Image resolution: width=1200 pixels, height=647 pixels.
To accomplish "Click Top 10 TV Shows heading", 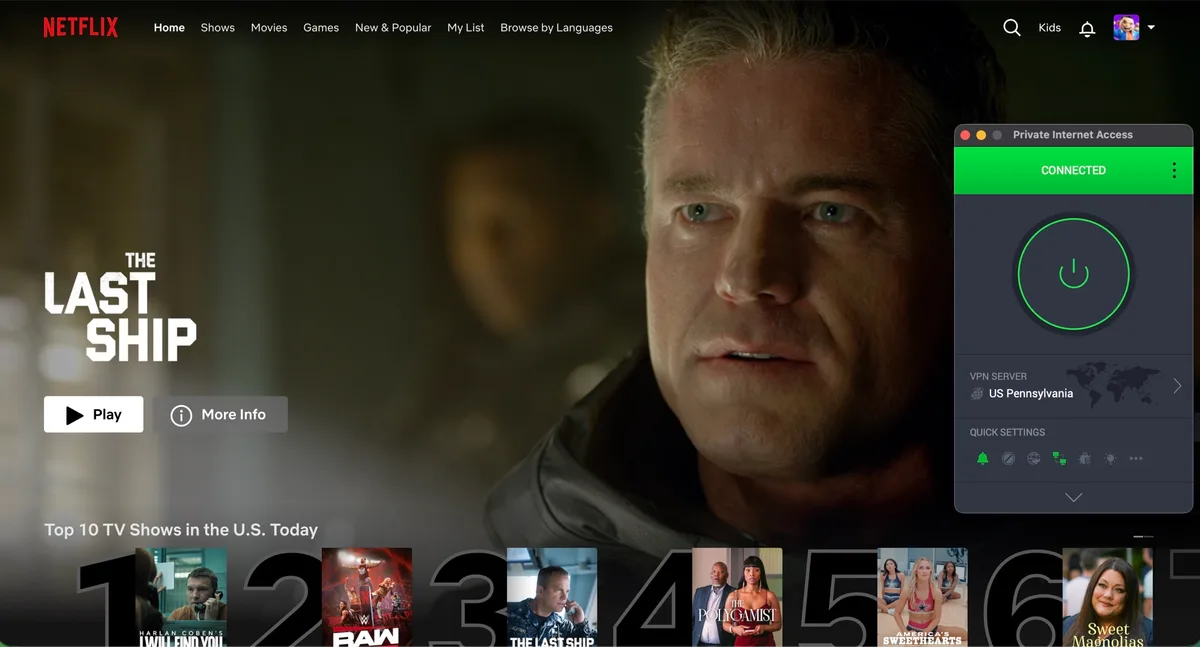I will 181,530.
